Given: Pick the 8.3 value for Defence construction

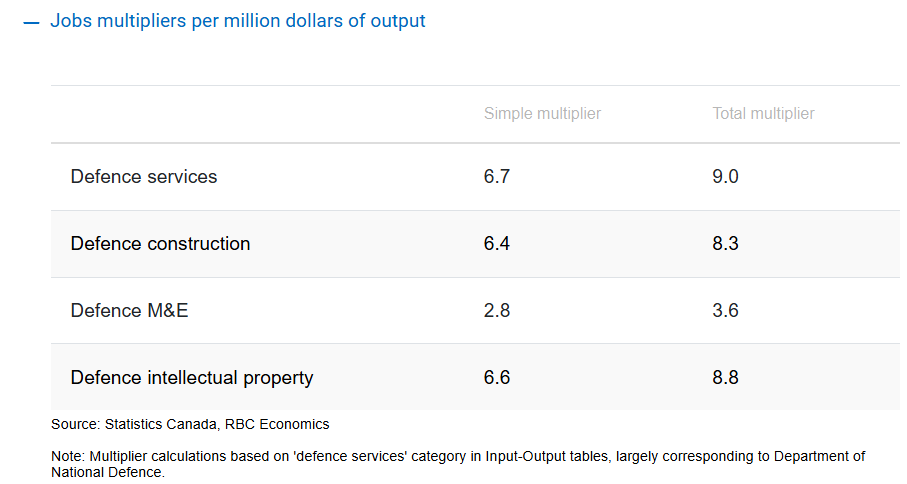Looking at the screenshot, I should click(725, 244).
